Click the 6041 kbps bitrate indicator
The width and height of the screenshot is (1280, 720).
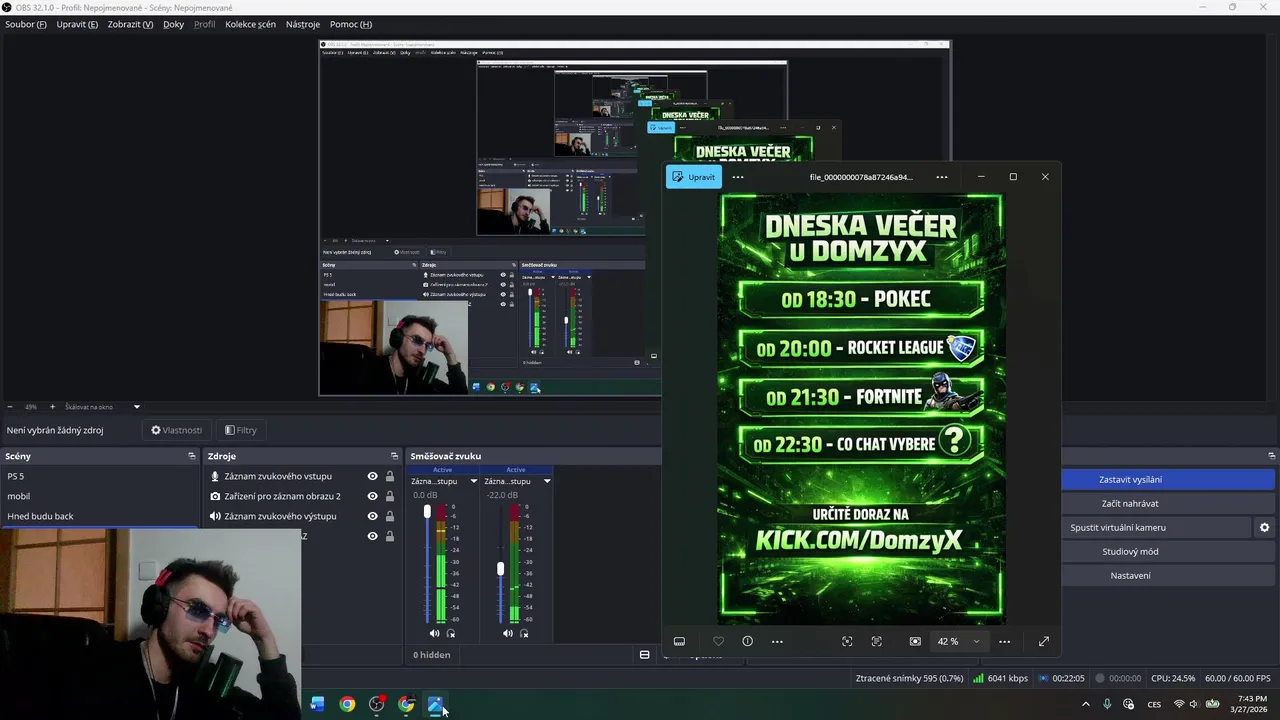(1001, 678)
